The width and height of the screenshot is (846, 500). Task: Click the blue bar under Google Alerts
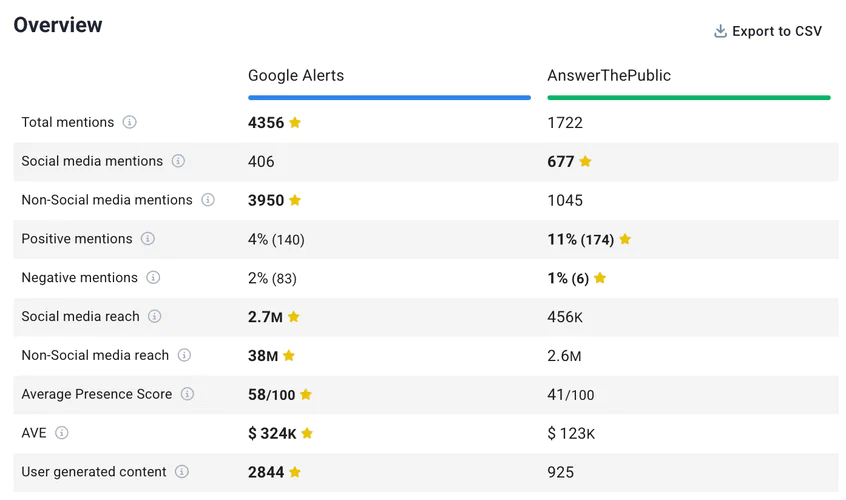(x=390, y=98)
